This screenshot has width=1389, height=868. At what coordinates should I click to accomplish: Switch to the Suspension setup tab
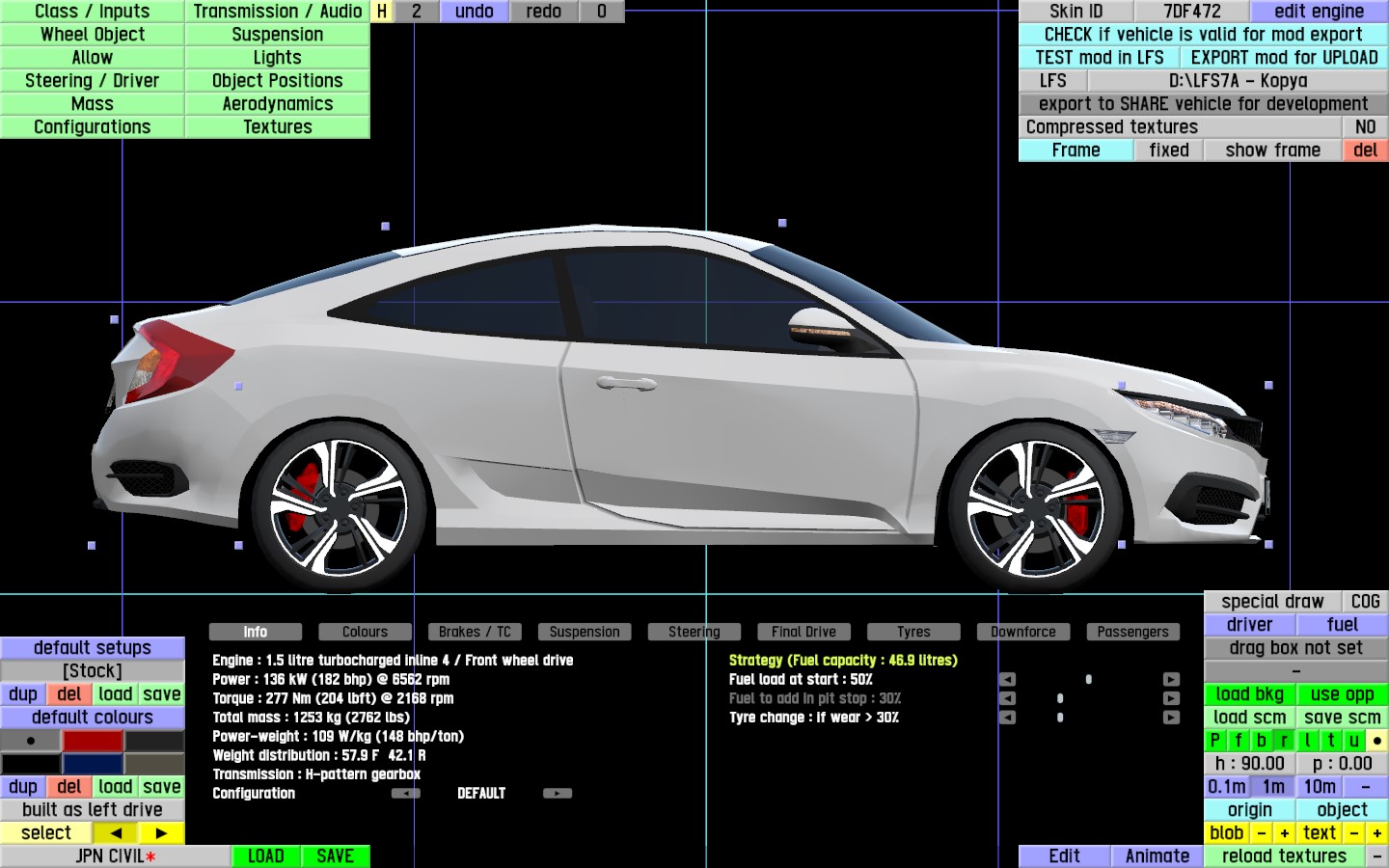coord(585,632)
